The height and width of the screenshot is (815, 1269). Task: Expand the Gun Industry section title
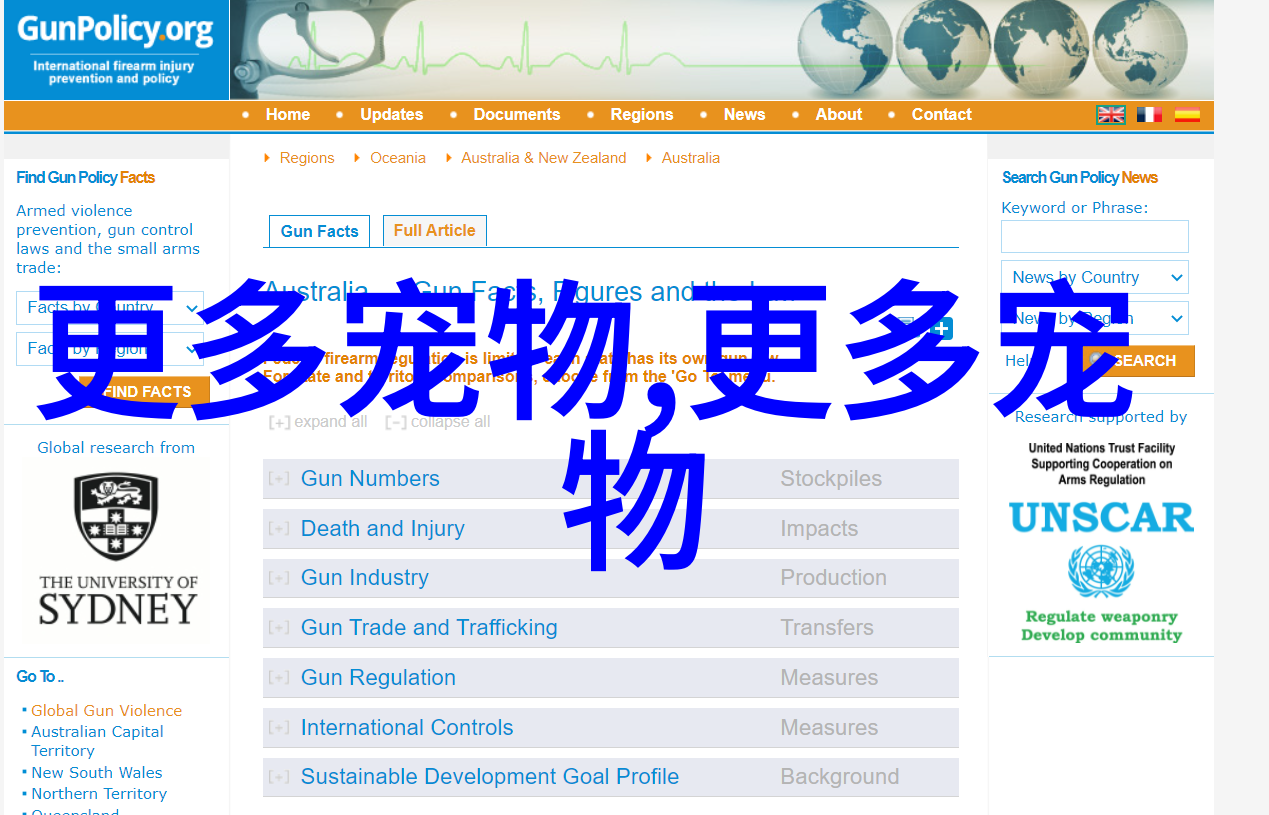point(365,578)
